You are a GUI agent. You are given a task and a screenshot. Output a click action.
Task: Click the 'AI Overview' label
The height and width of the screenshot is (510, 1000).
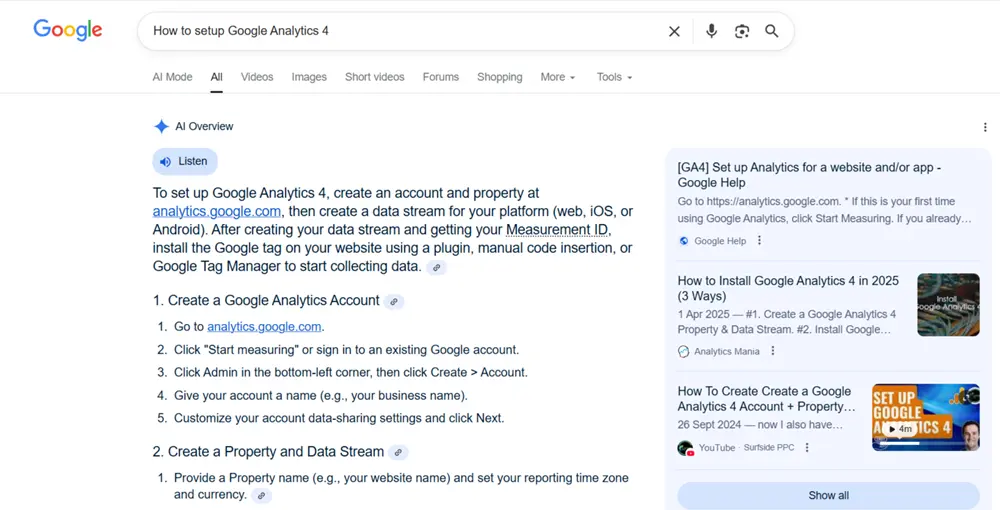(x=204, y=126)
